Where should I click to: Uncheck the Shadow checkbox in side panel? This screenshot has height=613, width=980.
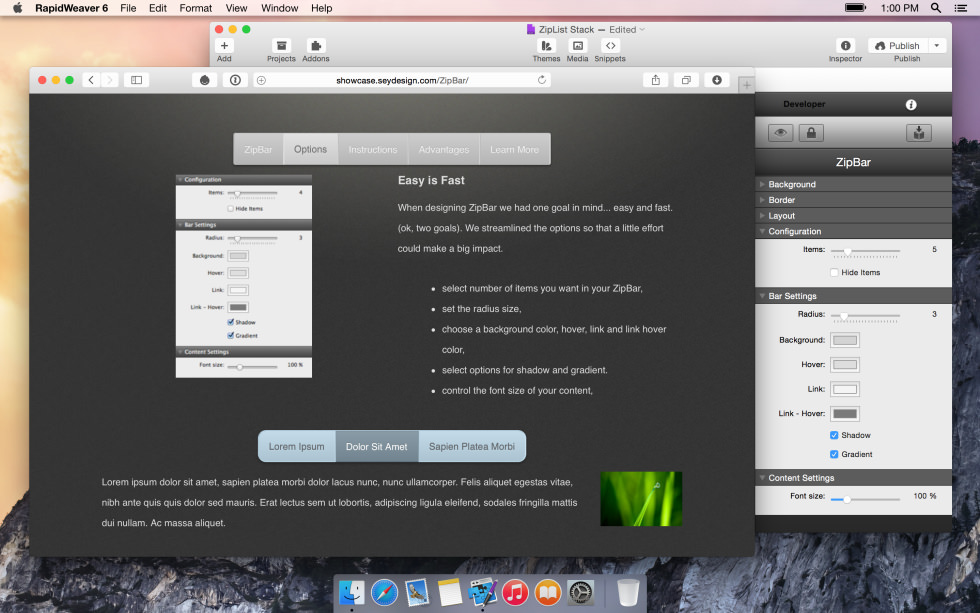834,435
